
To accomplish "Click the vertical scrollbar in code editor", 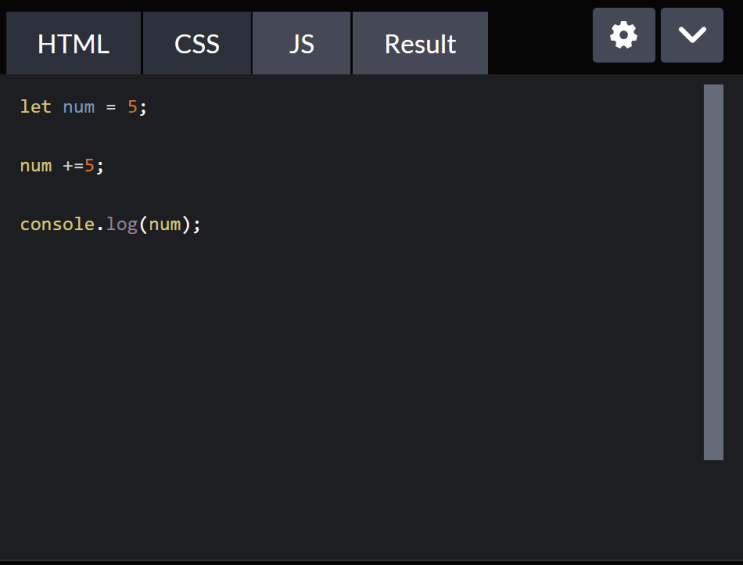I will [x=714, y=272].
